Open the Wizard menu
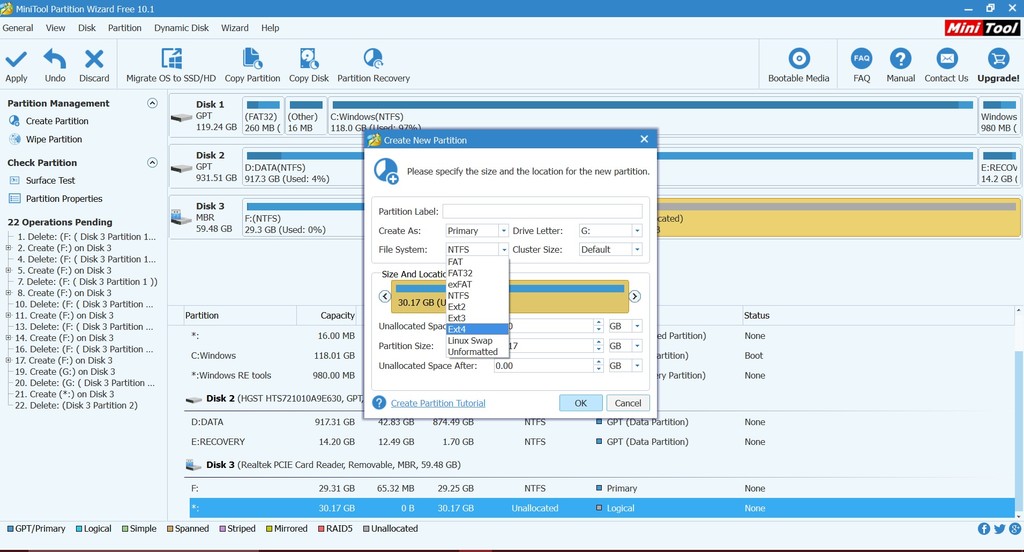 point(235,28)
